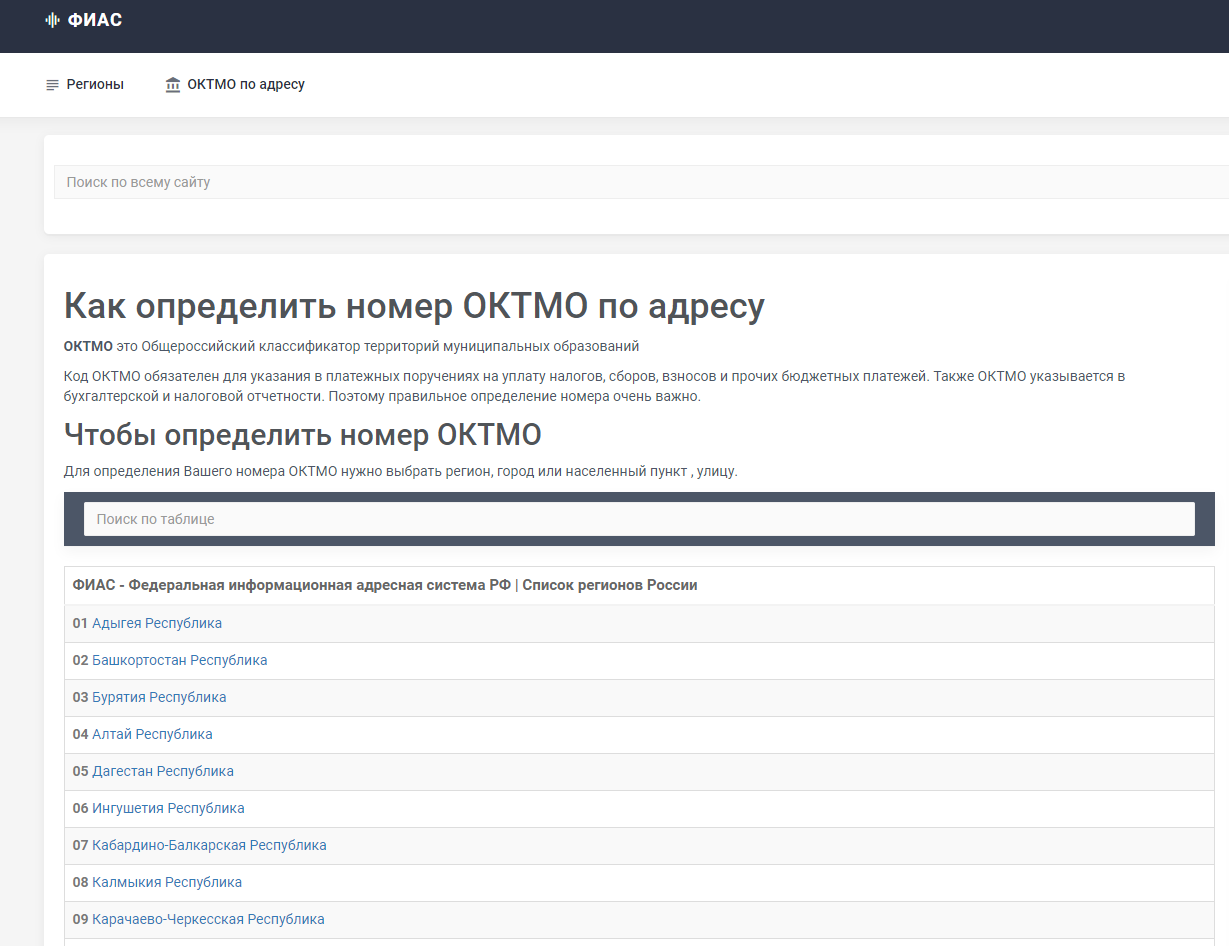Open the Башкортостан Республика region link
This screenshot has width=1229, height=946.
[x=179, y=660]
